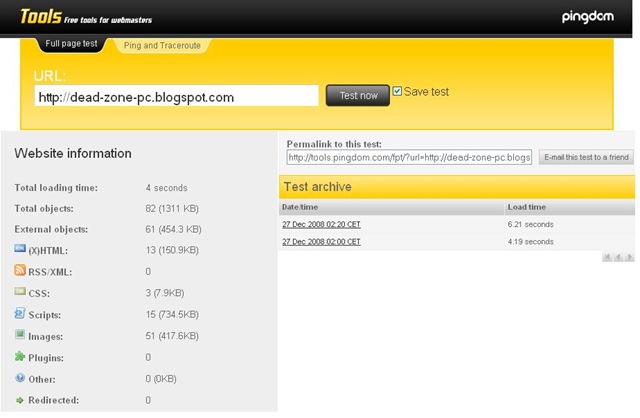Click Total objects value 82 (1311 KB)
Viewport: 640px width, 418px height.
click(172, 209)
